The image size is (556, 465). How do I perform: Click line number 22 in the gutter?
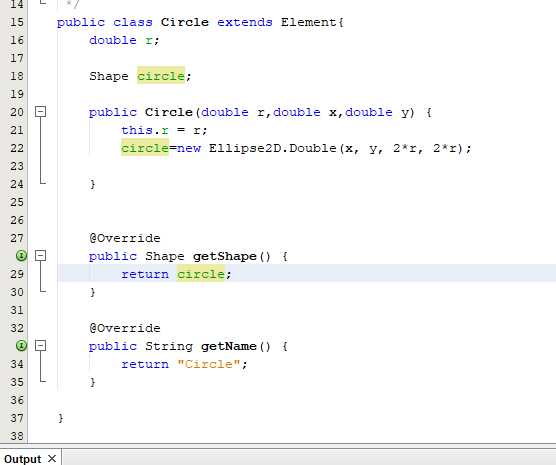(x=17, y=148)
